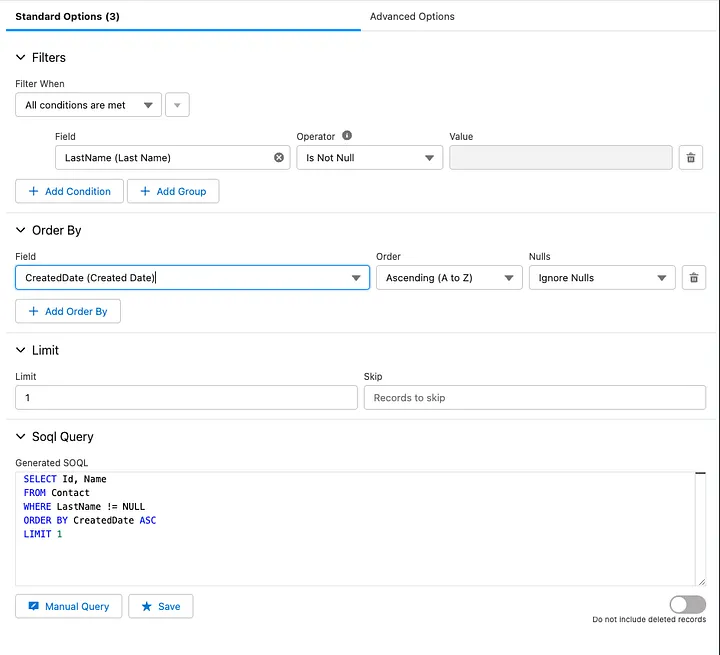This screenshot has width=720, height=655.
Task: Toggle Do not include deleted records
Action: [687, 604]
